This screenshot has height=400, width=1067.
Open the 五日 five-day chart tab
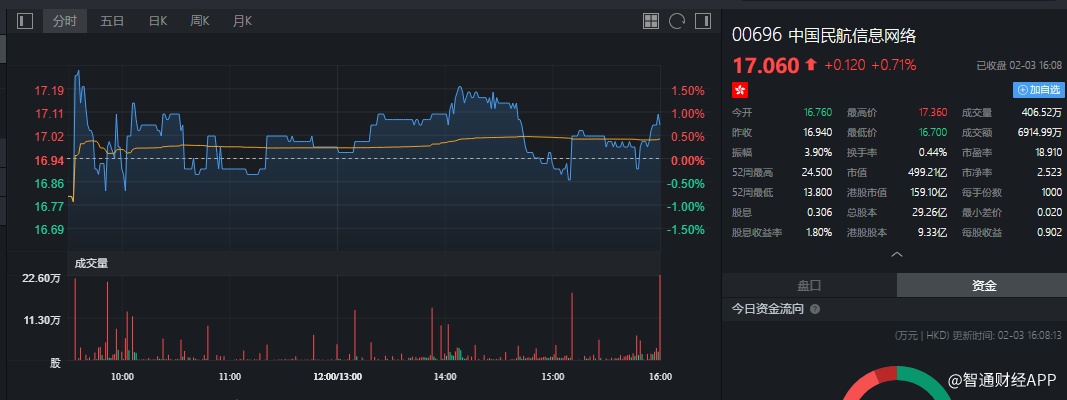coord(112,20)
